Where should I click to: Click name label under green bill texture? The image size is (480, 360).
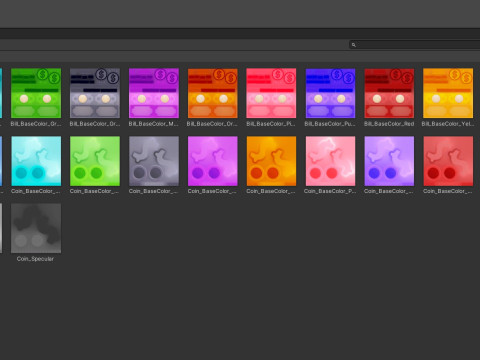pyautogui.click(x=36, y=124)
